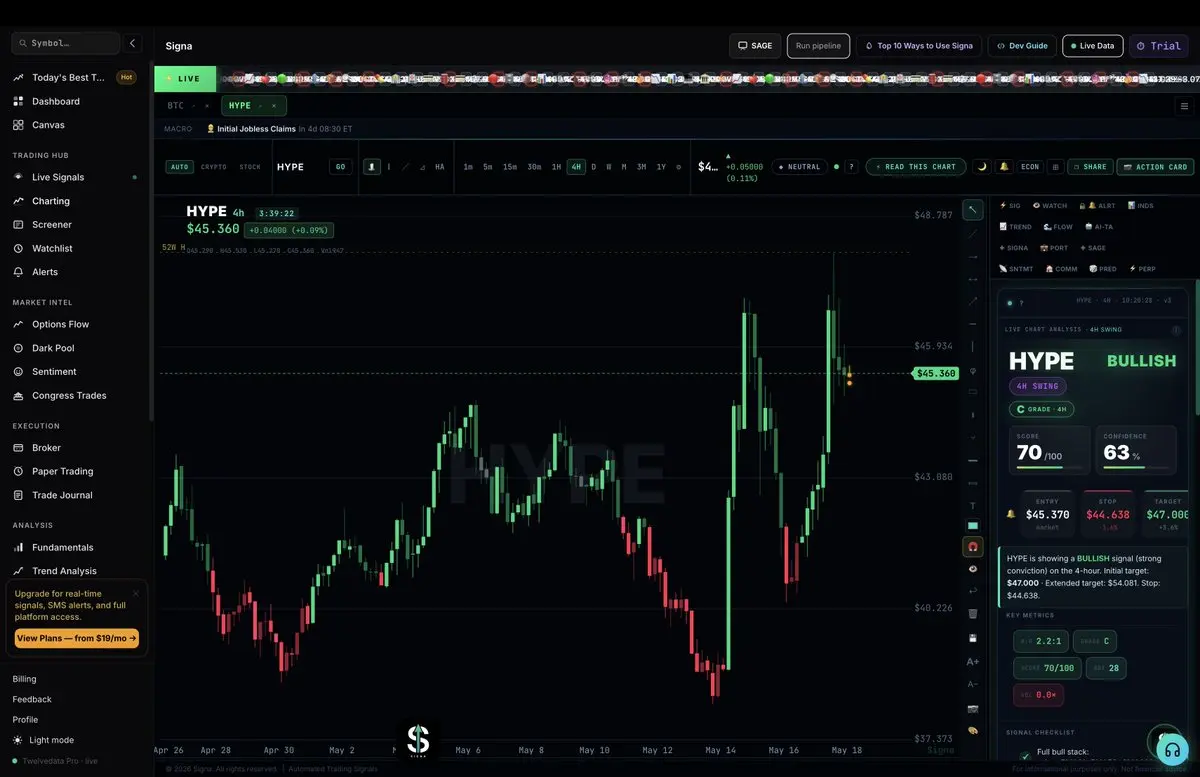Image resolution: width=1200 pixels, height=777 pixels.
Task: Click the moon theme icon in toolbar
Action: (981, 167)
